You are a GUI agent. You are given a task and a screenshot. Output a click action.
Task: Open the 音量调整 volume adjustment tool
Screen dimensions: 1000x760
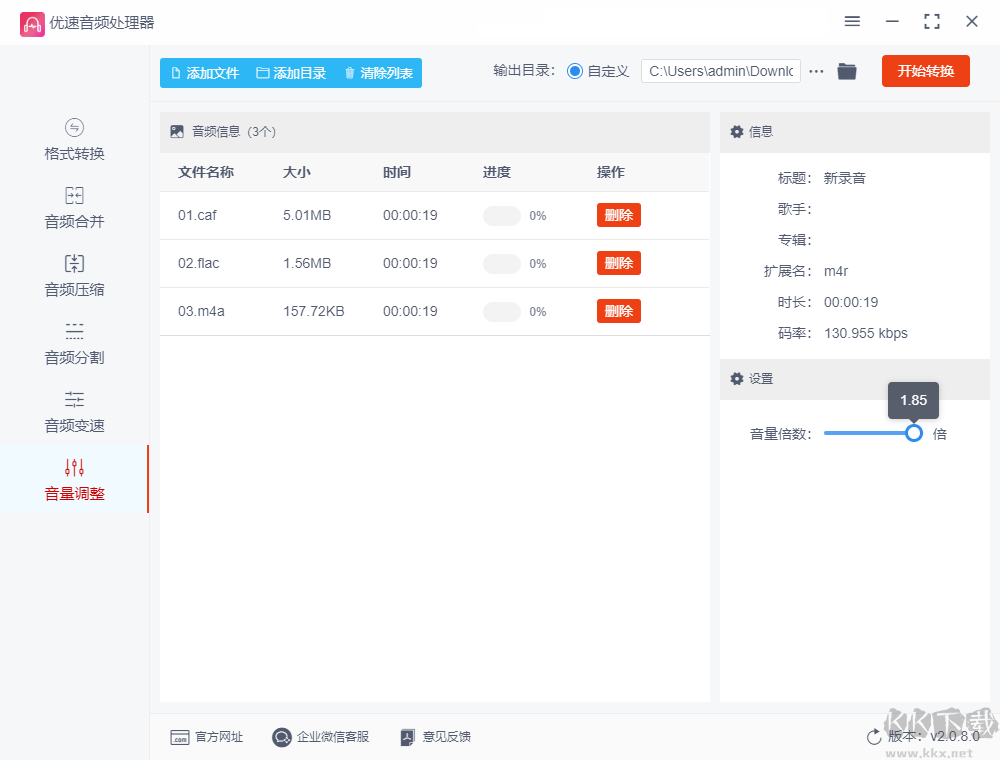(72, 479)
